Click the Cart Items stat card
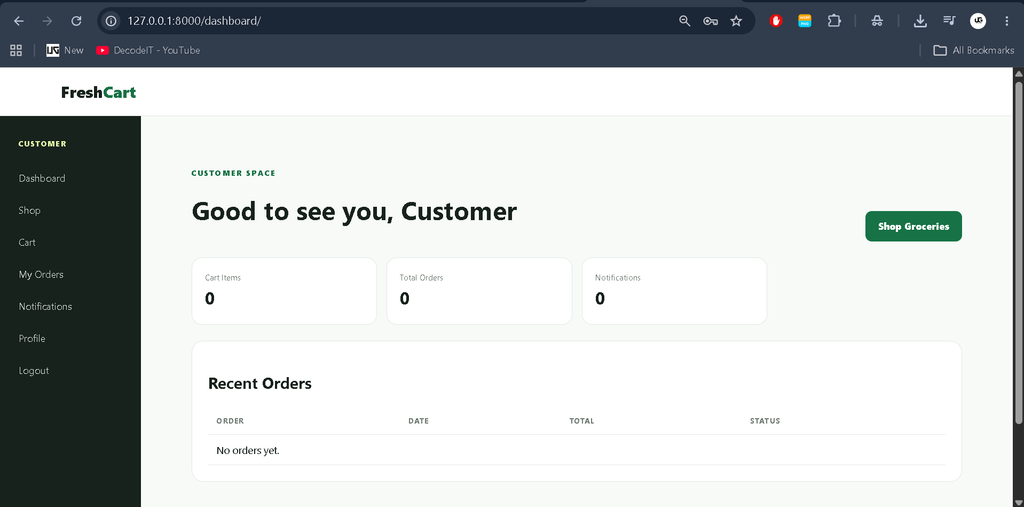The width and height of the screenshot is (1024, 507). coord(284,291)
